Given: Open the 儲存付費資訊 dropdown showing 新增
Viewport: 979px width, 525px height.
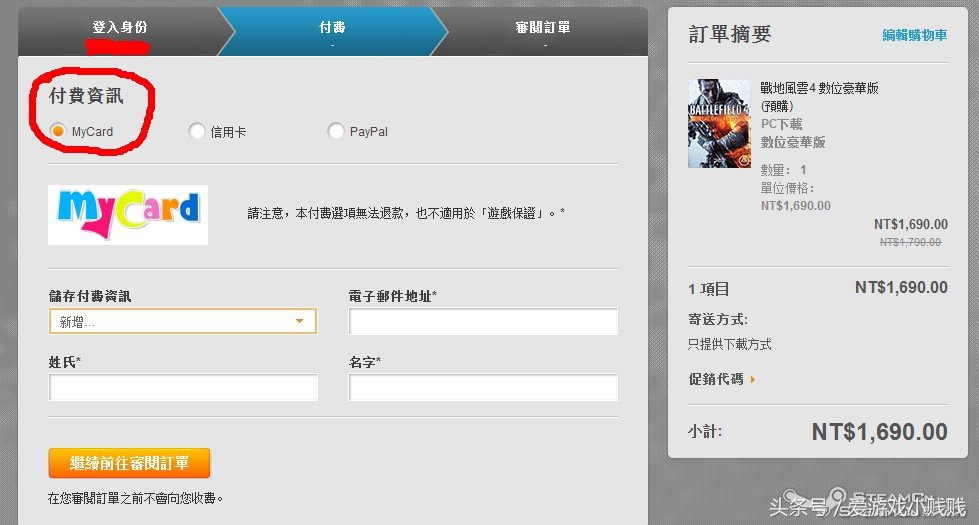Looking at the screenshot, I should point(183,321).
